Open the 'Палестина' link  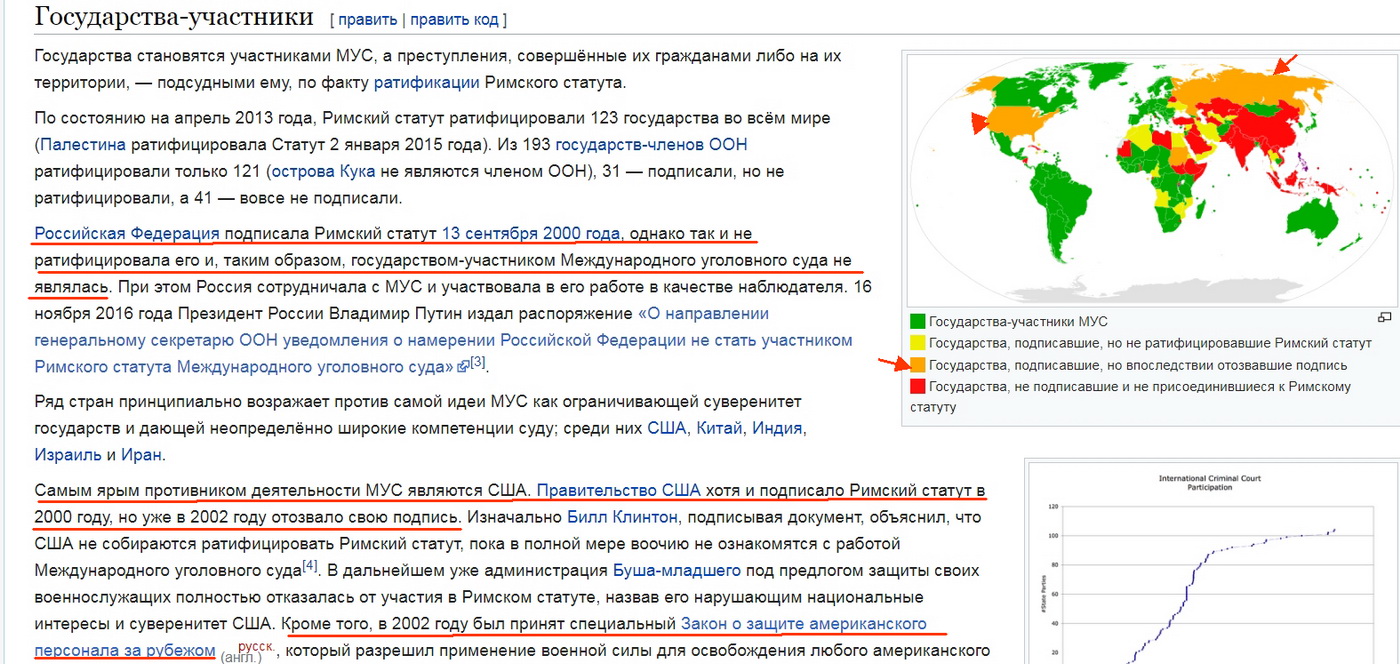(x=83, y=145)
